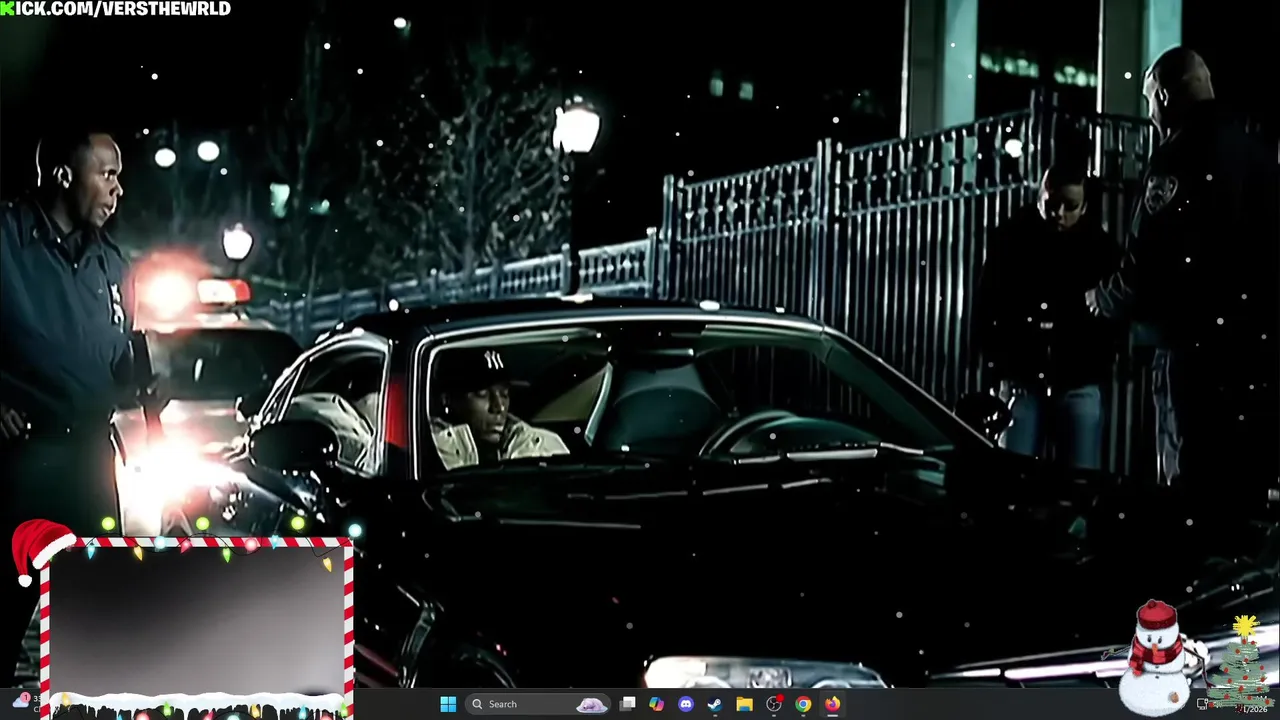Open Discord from the taskbar

tap(685, 704)
